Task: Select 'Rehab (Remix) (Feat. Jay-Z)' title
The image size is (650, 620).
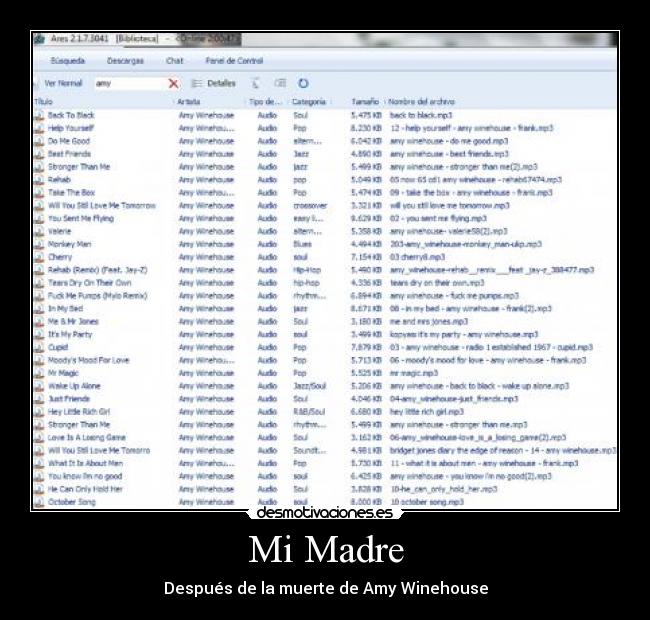Action: 97,270
